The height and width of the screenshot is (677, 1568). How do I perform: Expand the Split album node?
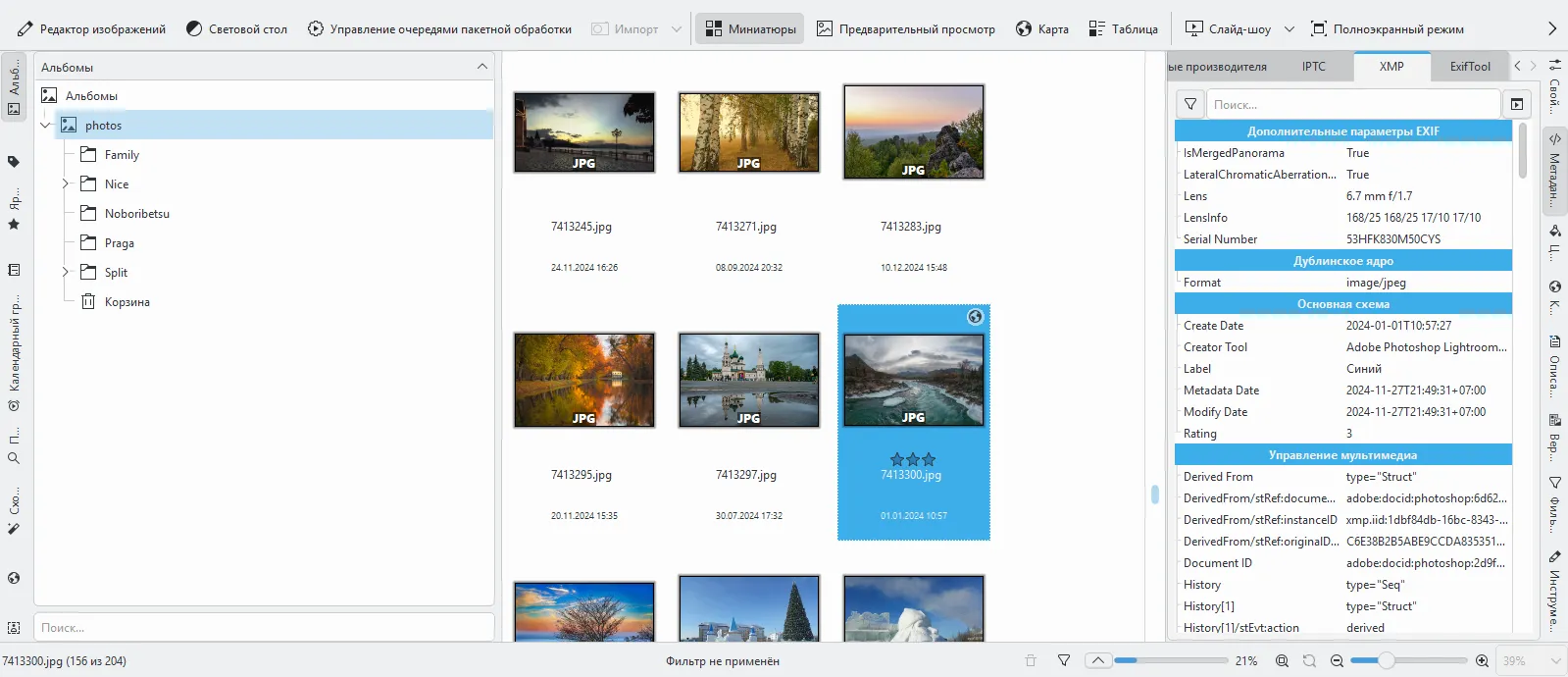[66, 273]
